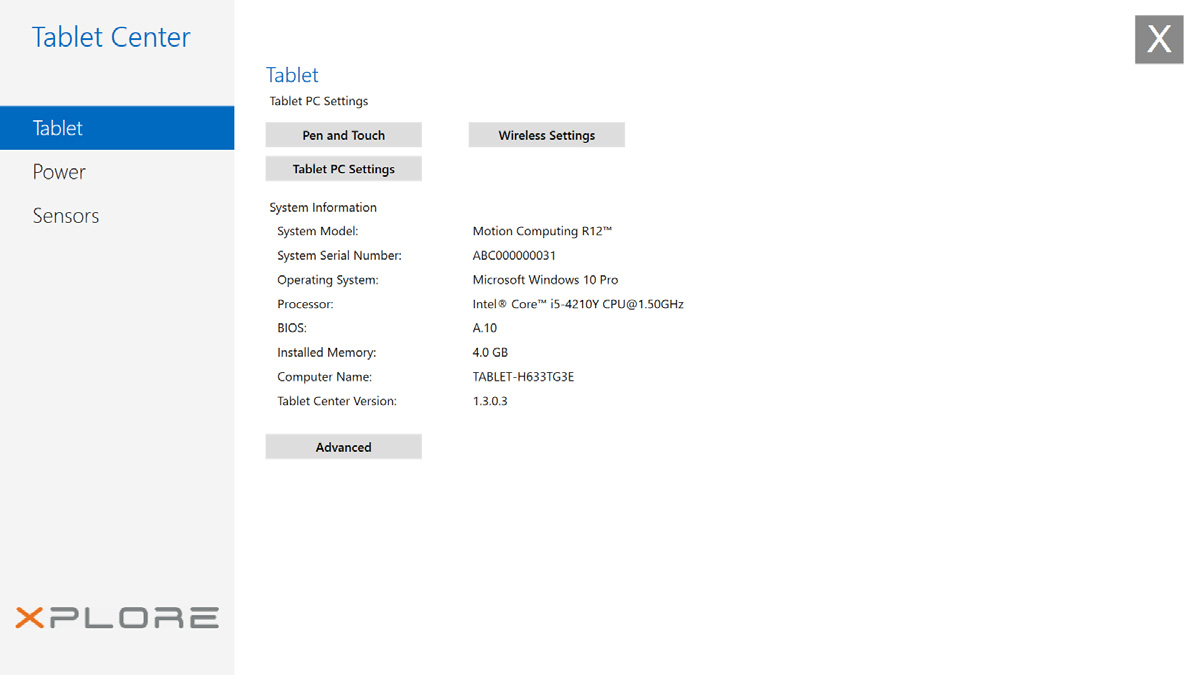
Task: Open the Pen and Touch settings
Action: click(343, 135)
